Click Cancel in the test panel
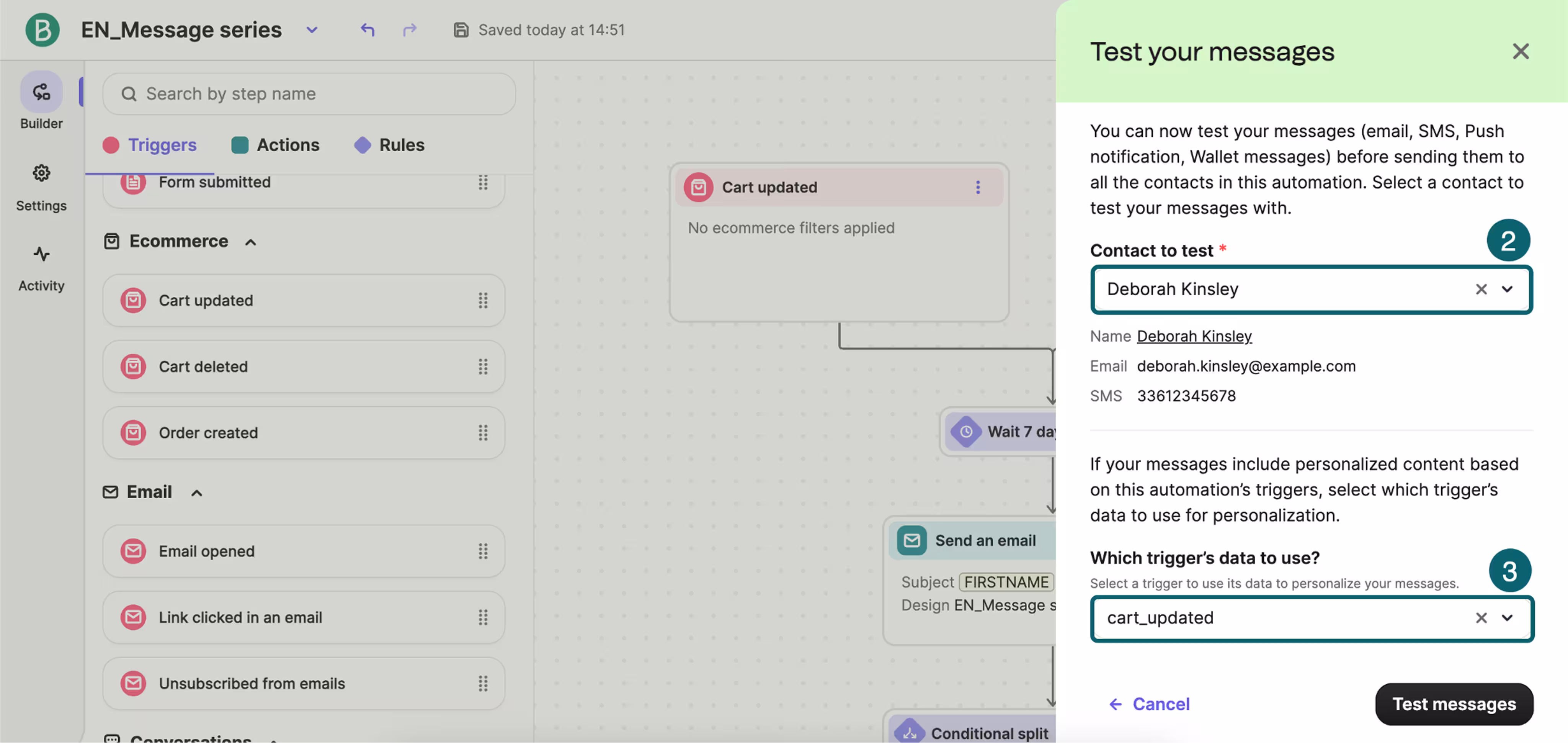 [x=1149, y=704]
